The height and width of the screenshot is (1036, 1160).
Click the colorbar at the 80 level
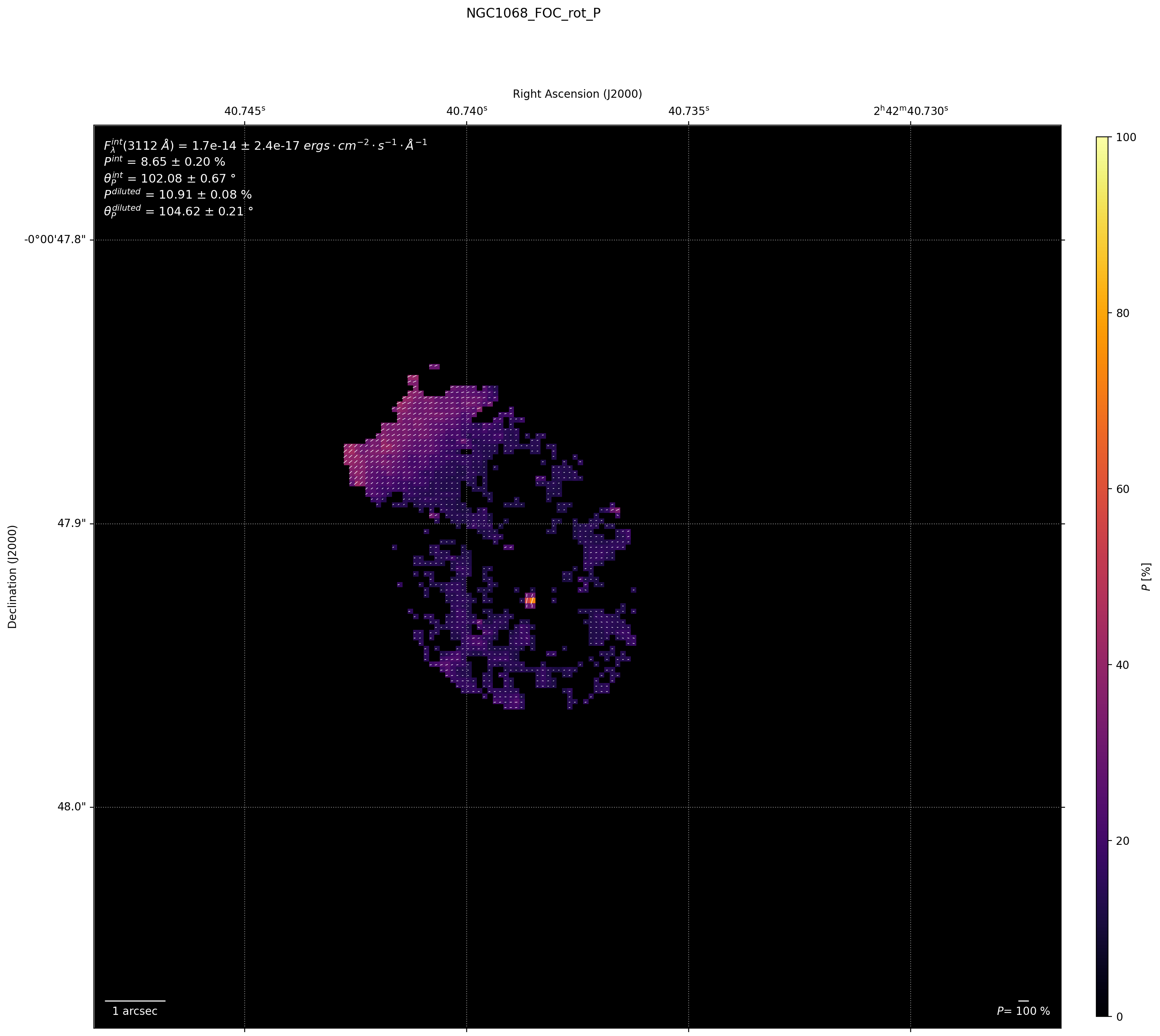pos(1103,313)
